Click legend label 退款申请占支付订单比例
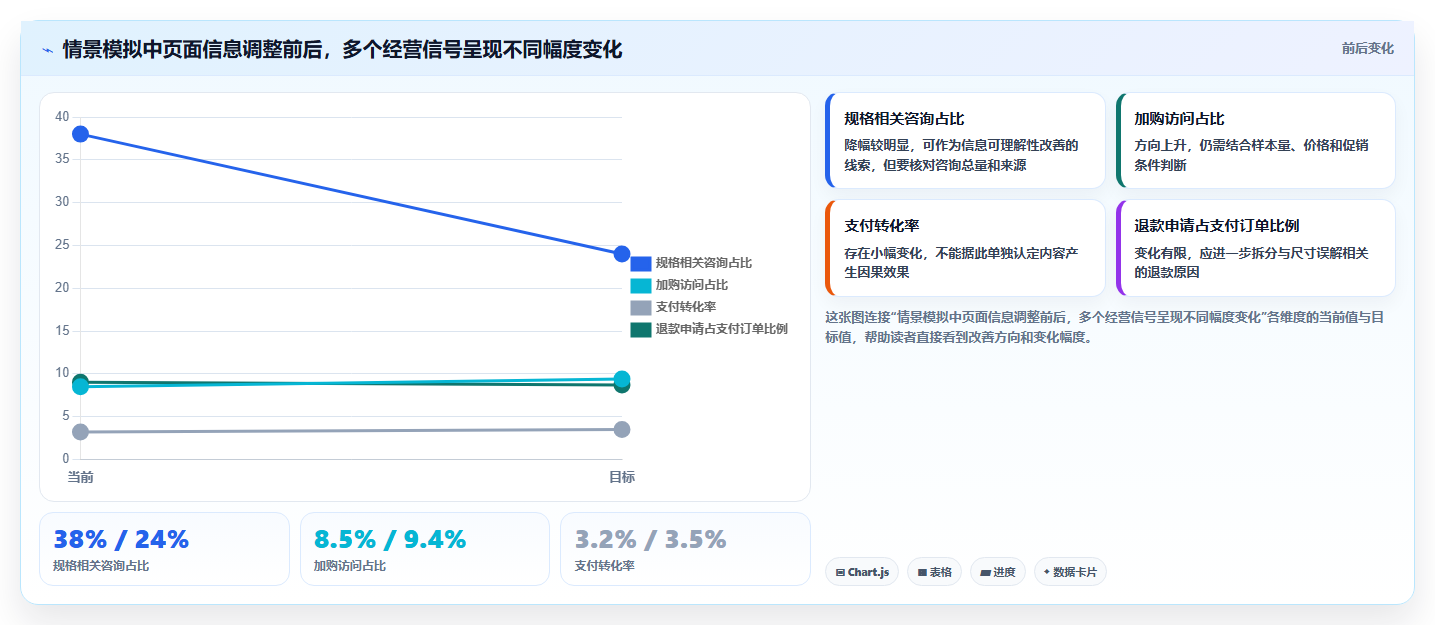The height and width of the screenshot is (625, 1435). tap(722, 329)
